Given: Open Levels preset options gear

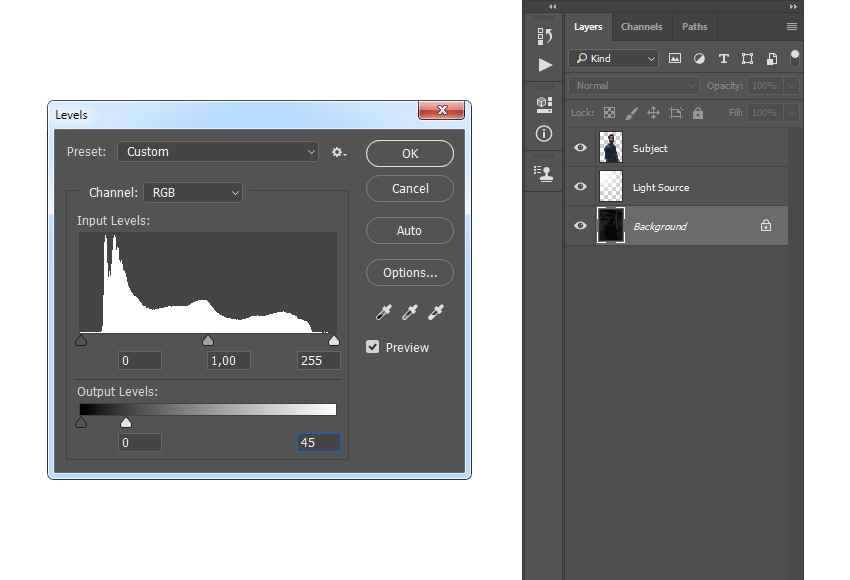Looking at the screenshot, I should tap(339, 152).
